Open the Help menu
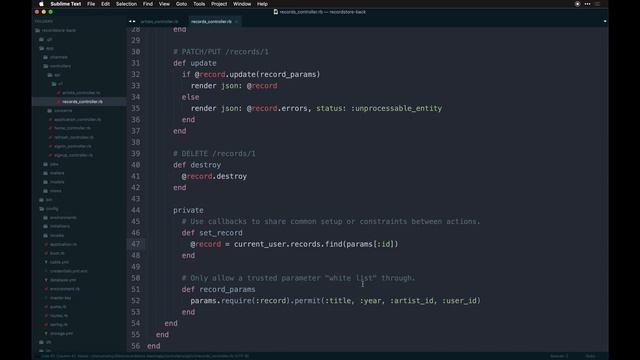The width and height of the screenshot is (640, 360). pos(262,4)
